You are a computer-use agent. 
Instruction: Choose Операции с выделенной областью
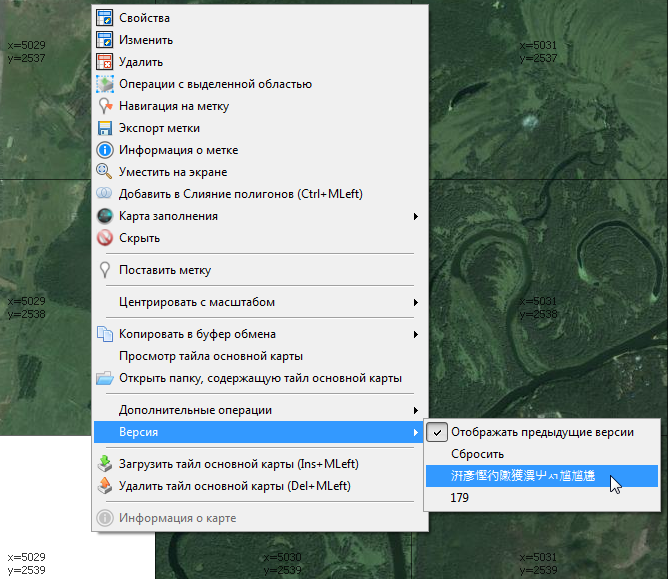(215, 84)
